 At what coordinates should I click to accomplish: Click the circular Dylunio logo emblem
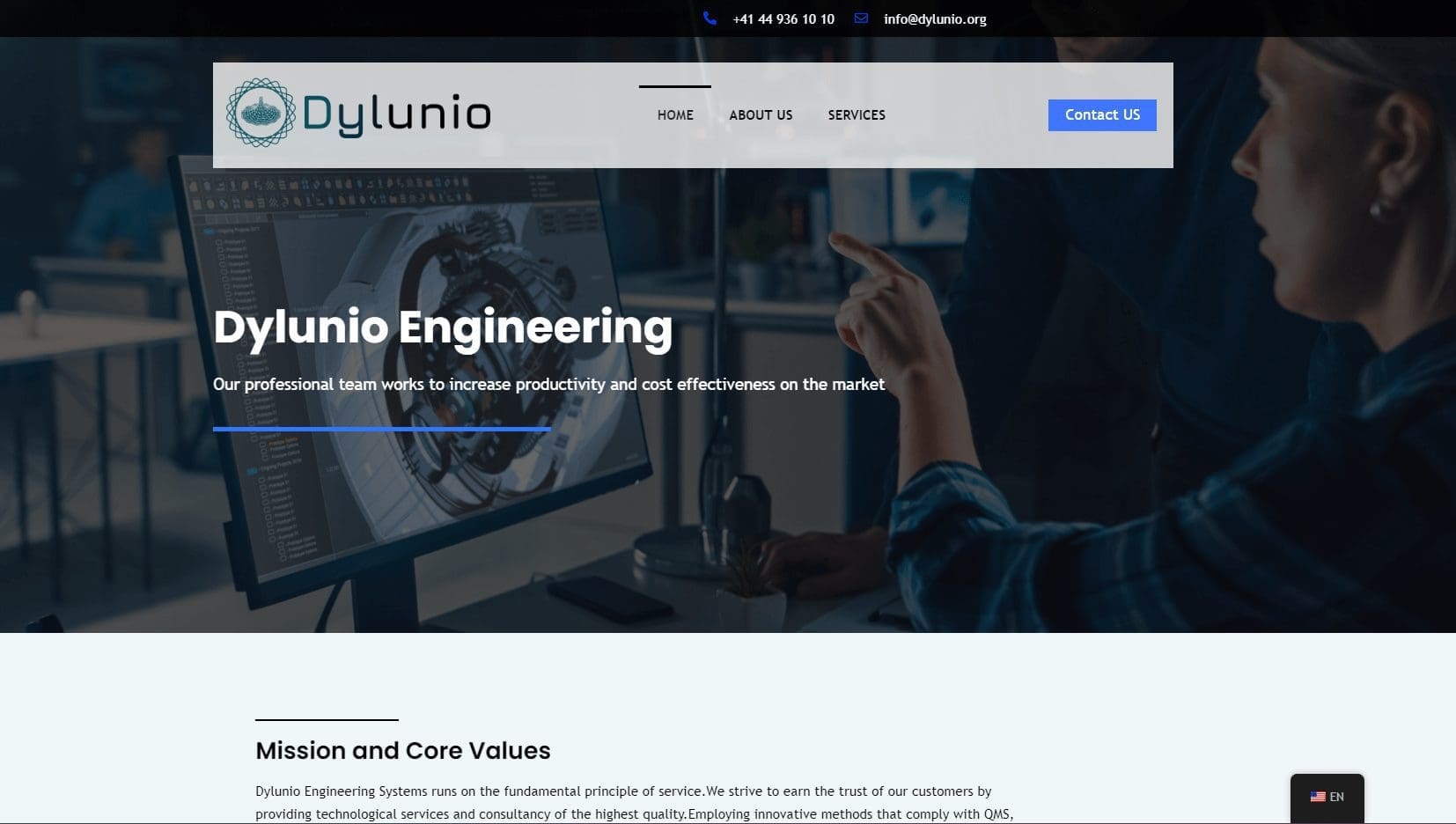[x=261, y=113]
